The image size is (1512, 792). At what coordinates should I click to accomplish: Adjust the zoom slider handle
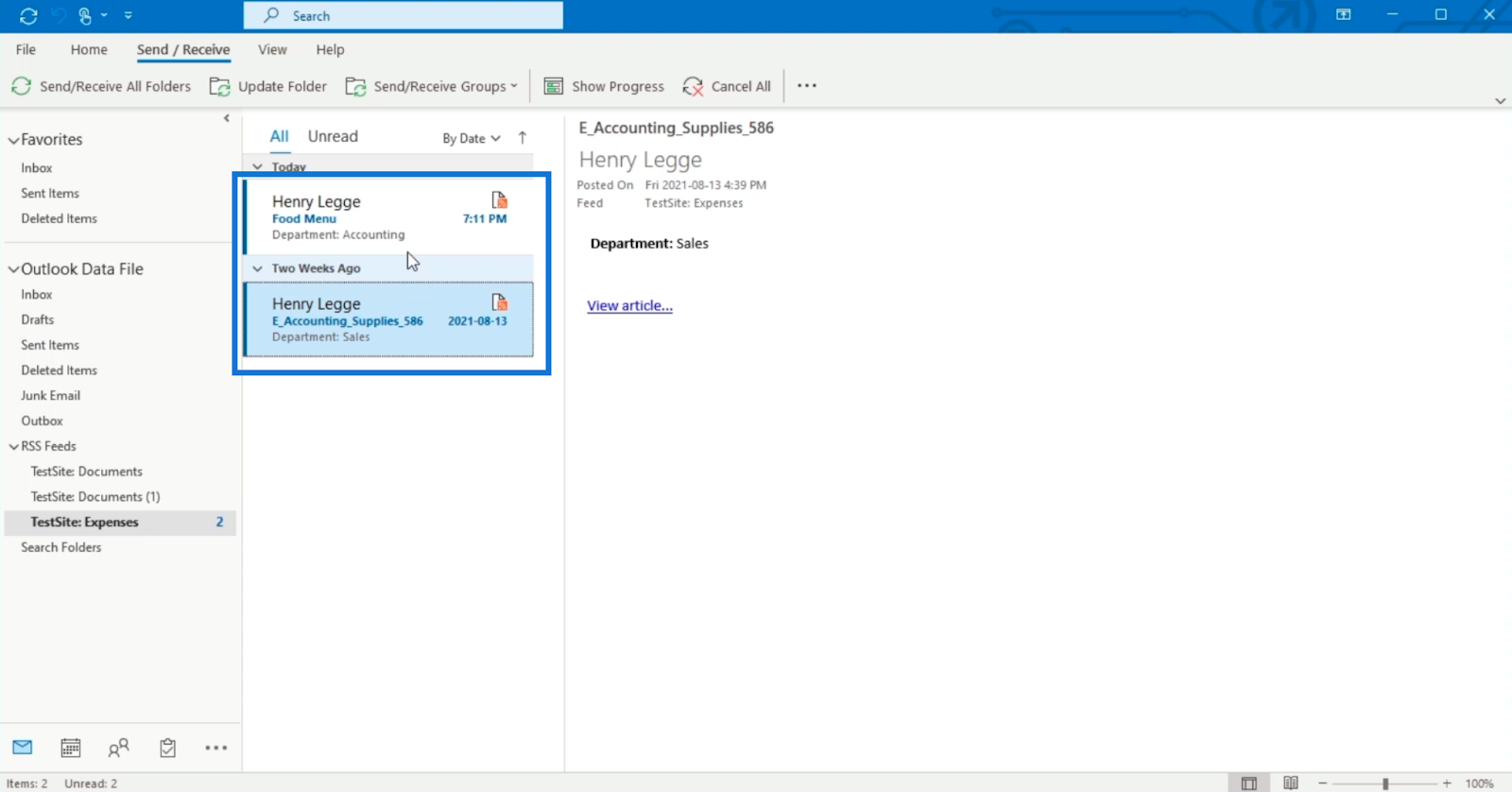(1385, 783)
